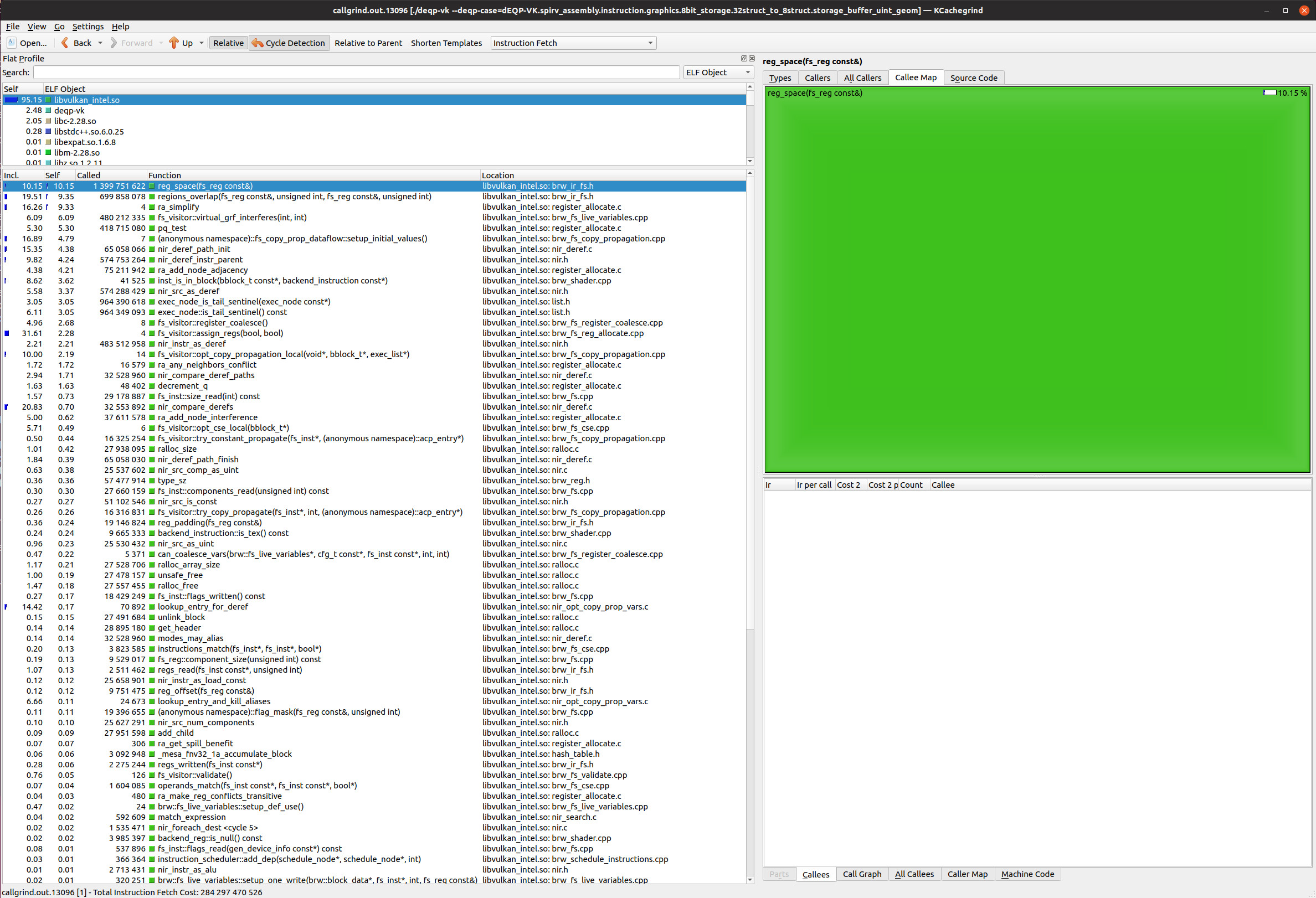Image resolution: width=1316 pixels, height=898 pixels.
Task: Open the ELF Object grouping dropdown
Action: [717, 73]
